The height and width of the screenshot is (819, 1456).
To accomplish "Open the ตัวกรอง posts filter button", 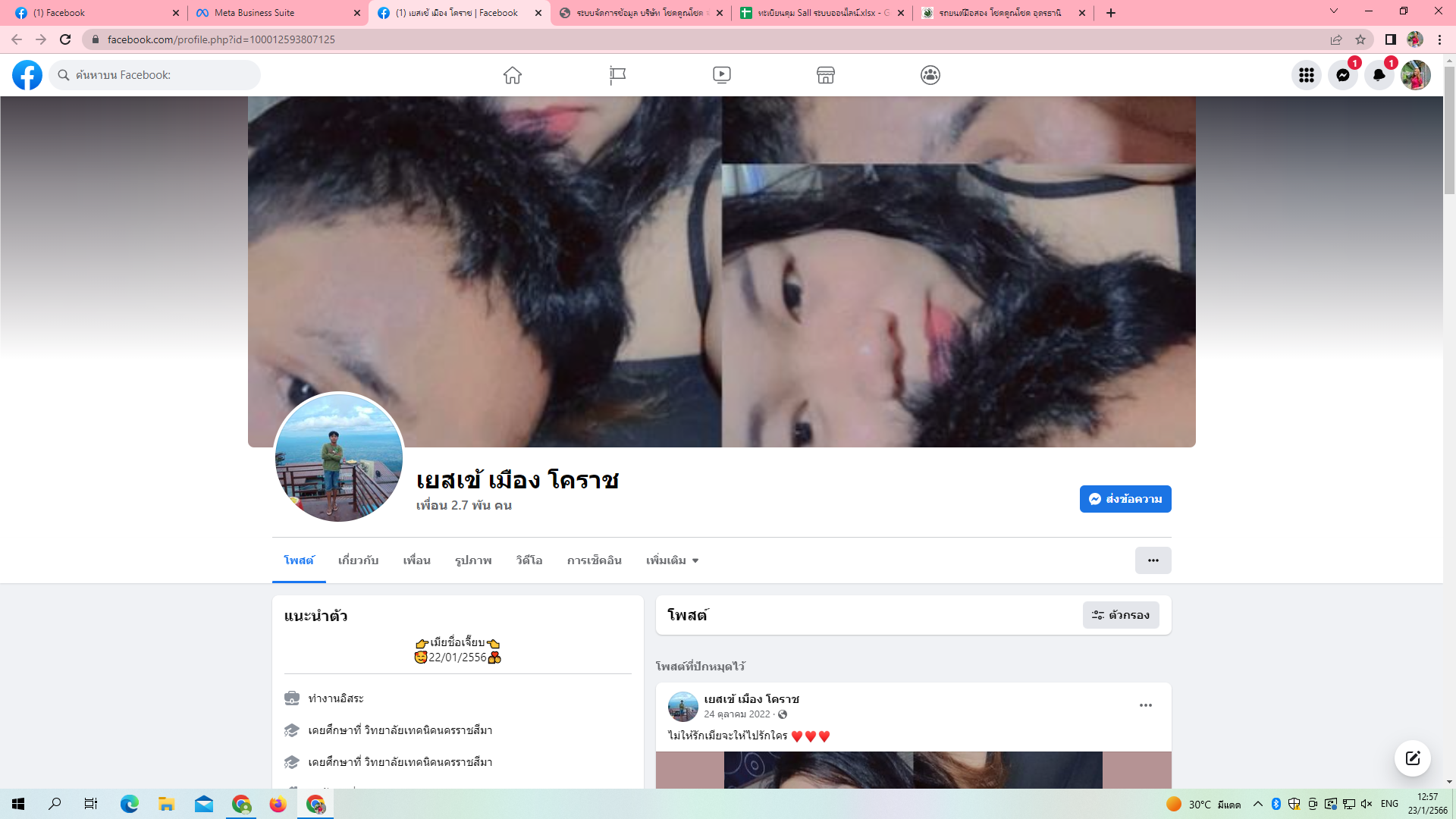I will (1120, 615).
